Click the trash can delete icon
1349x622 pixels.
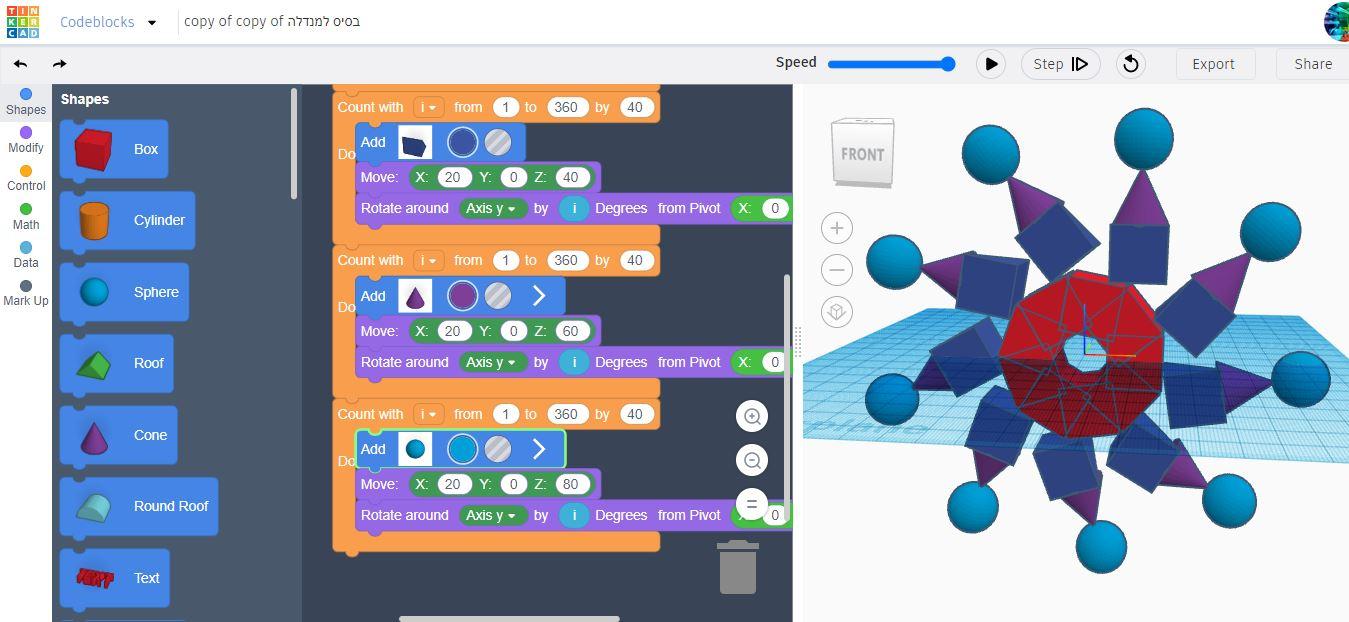click(738, 567)
